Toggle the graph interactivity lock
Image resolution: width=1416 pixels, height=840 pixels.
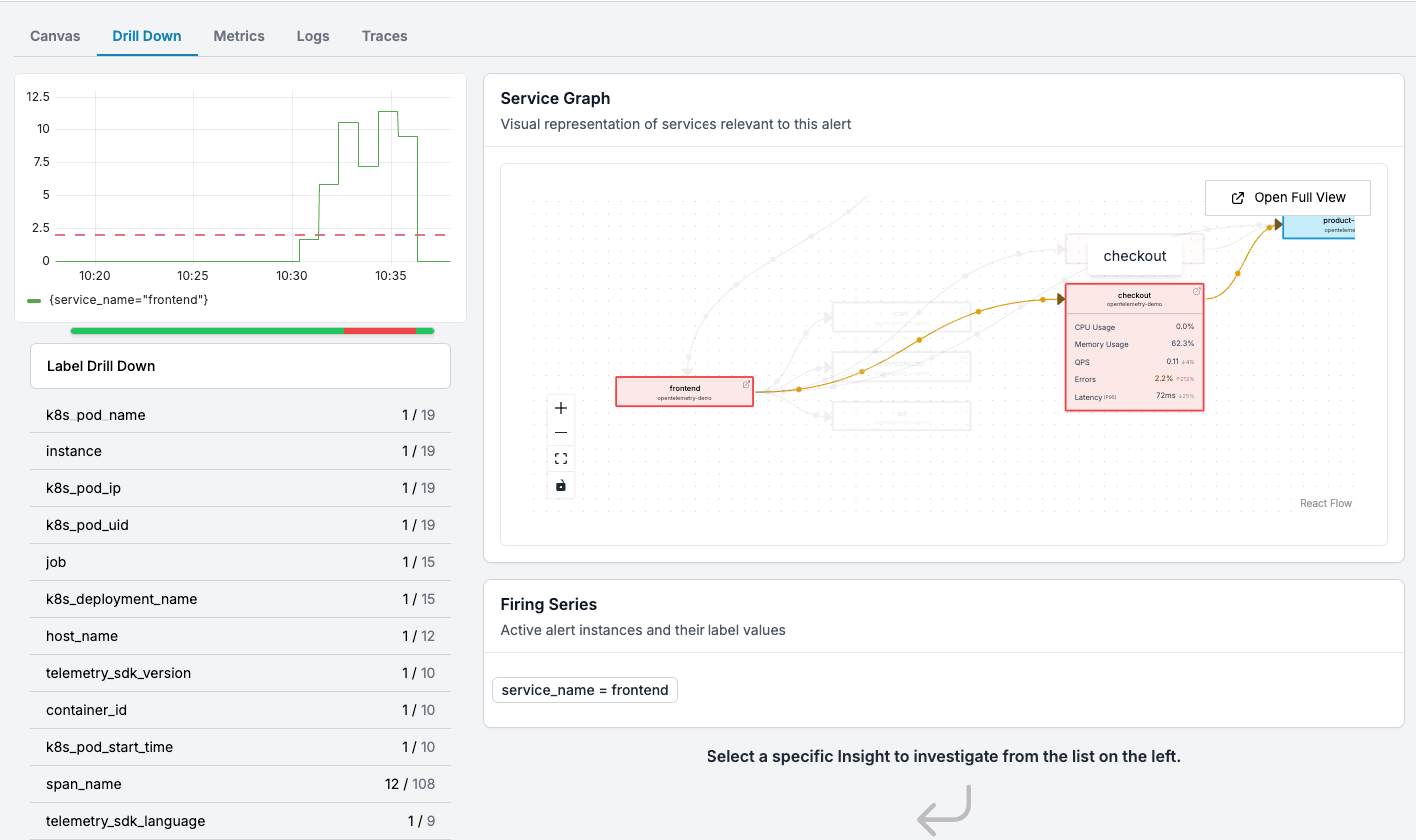[561, 486]
